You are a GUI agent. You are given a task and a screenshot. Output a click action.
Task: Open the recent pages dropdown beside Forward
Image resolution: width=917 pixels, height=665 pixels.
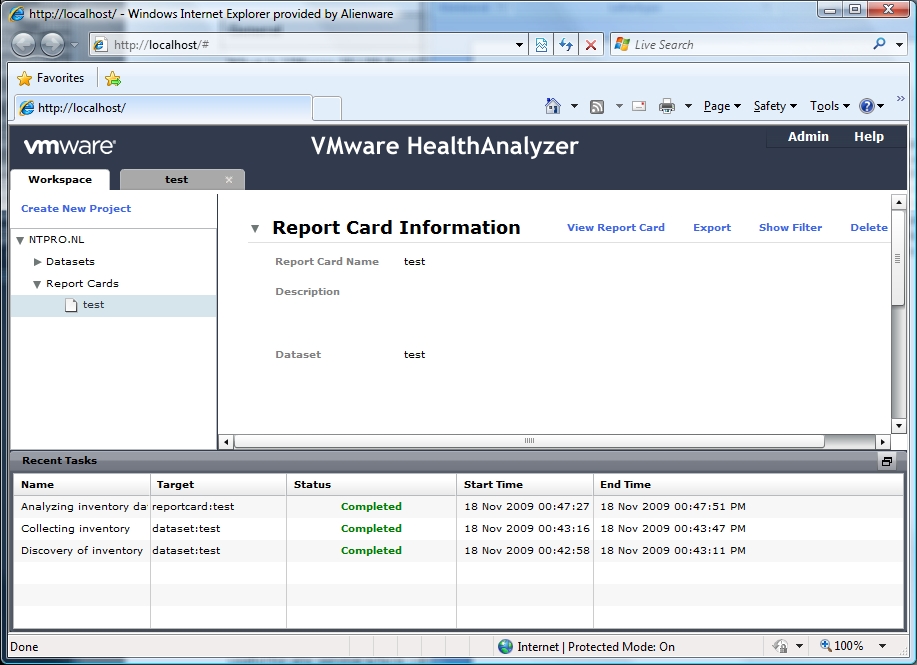coord(74,45)
